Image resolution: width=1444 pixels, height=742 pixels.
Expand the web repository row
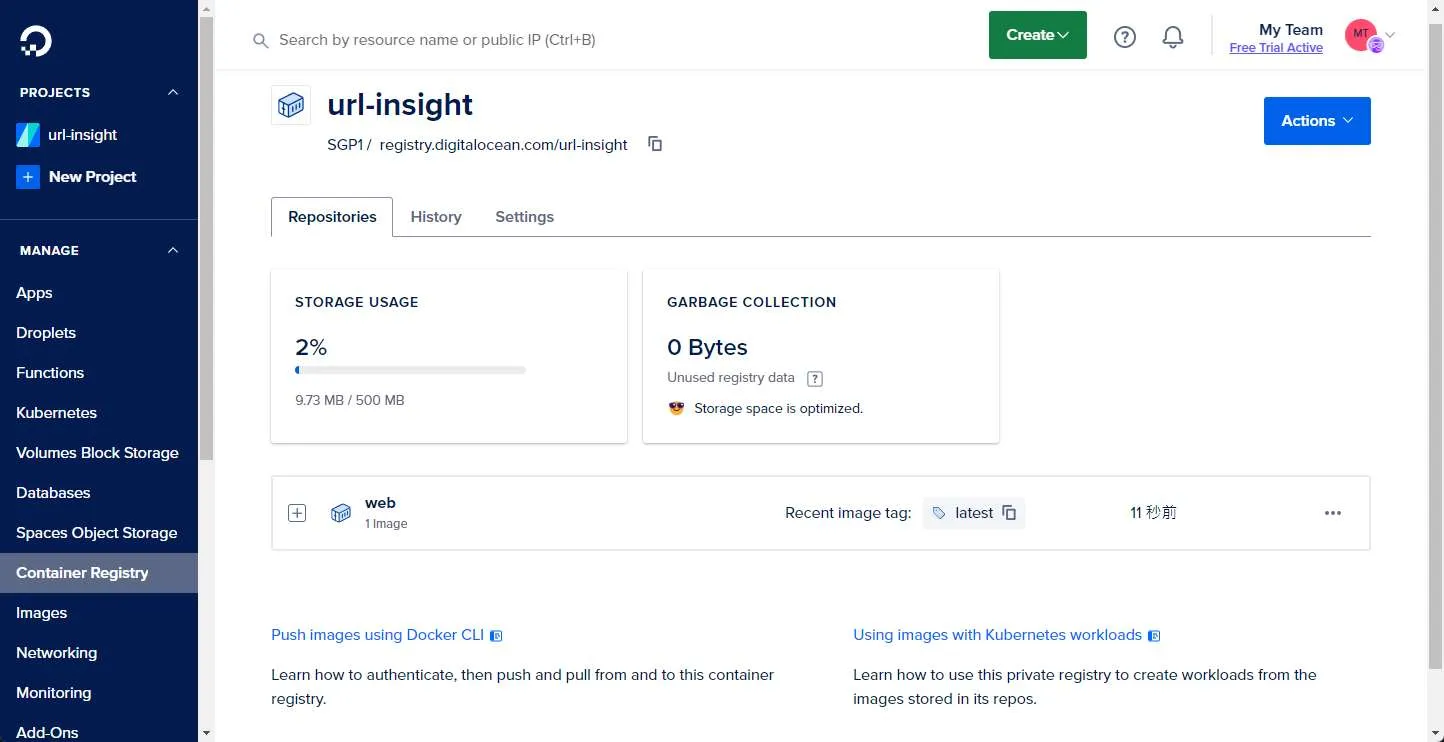(297, 512)
